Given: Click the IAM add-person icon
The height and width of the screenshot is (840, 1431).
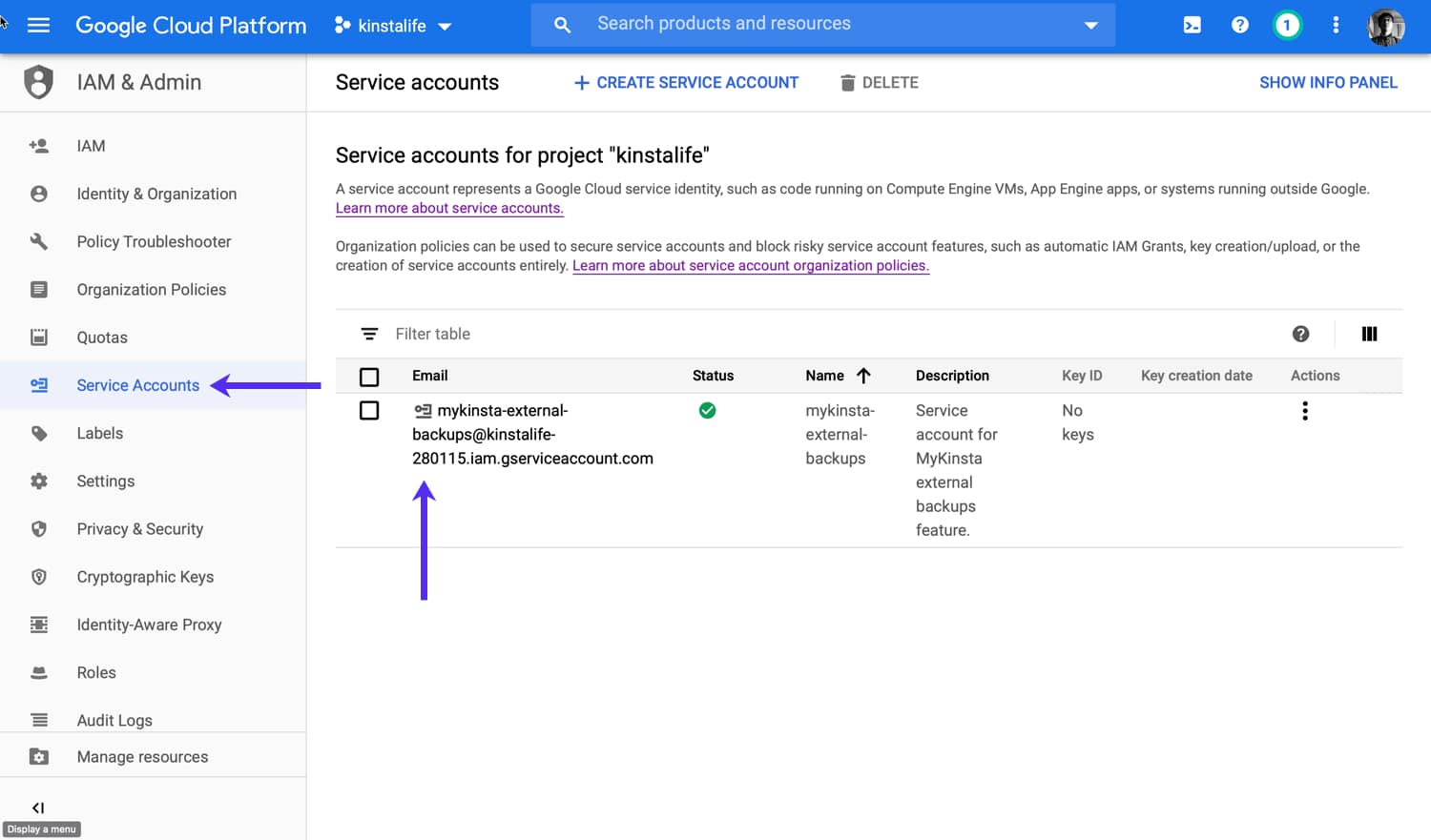Looking at the screenshot, I should [x=38, y=146].
